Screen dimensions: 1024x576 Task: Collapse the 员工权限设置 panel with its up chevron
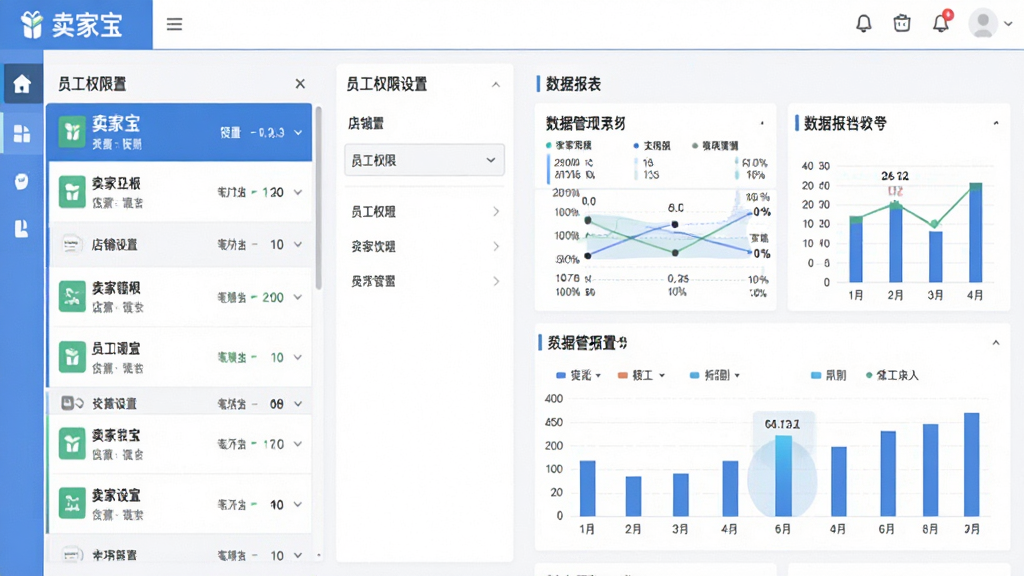point(496,84)
